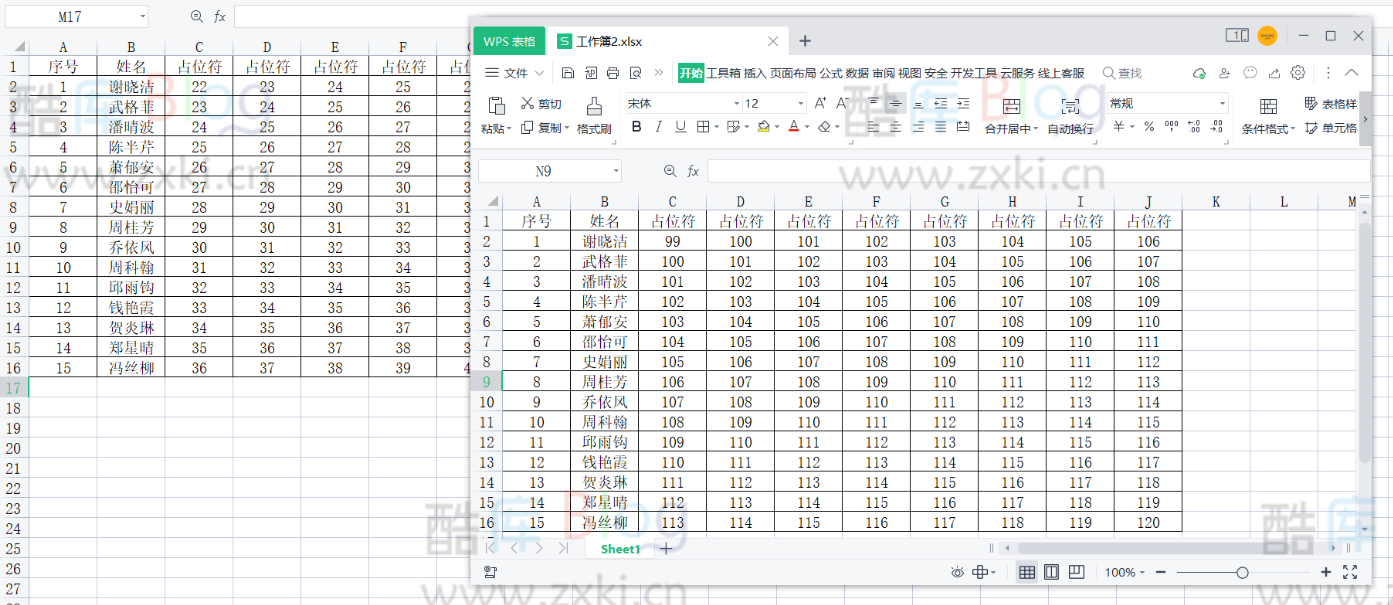Toggle bold formatting
Viewport: 1393px width, 605px height.
(636, 127)
